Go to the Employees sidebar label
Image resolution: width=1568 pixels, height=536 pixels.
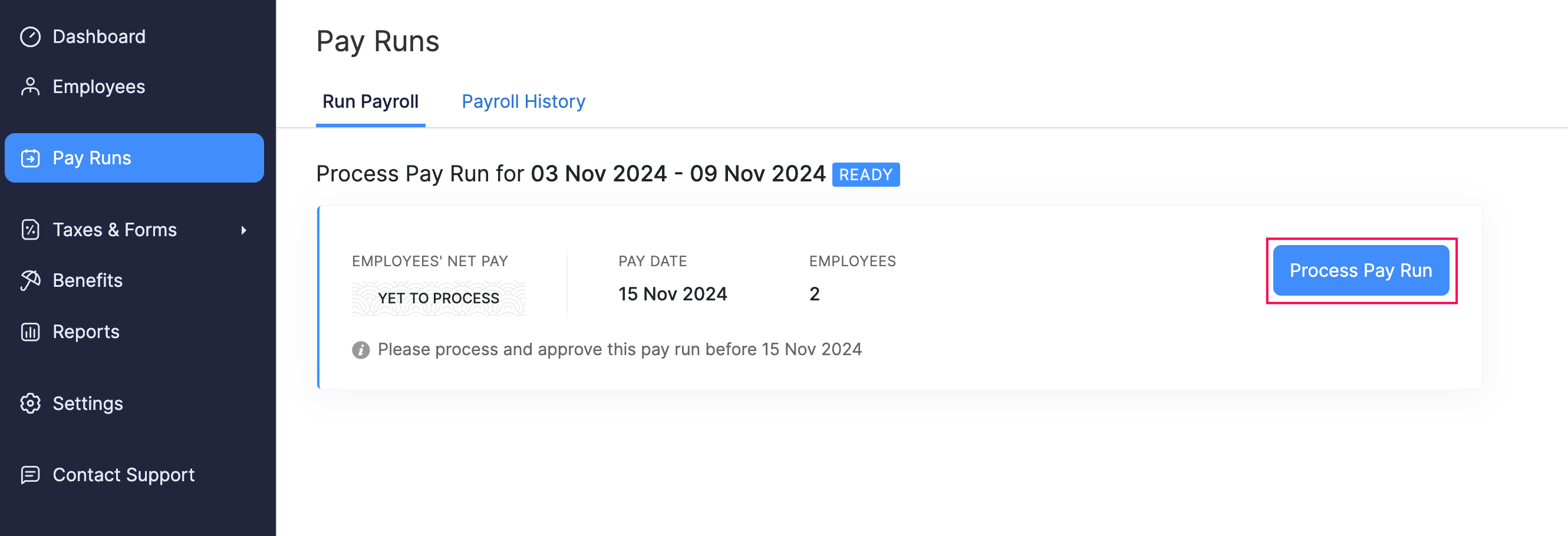pyautogui.click(x=98, y=87)
